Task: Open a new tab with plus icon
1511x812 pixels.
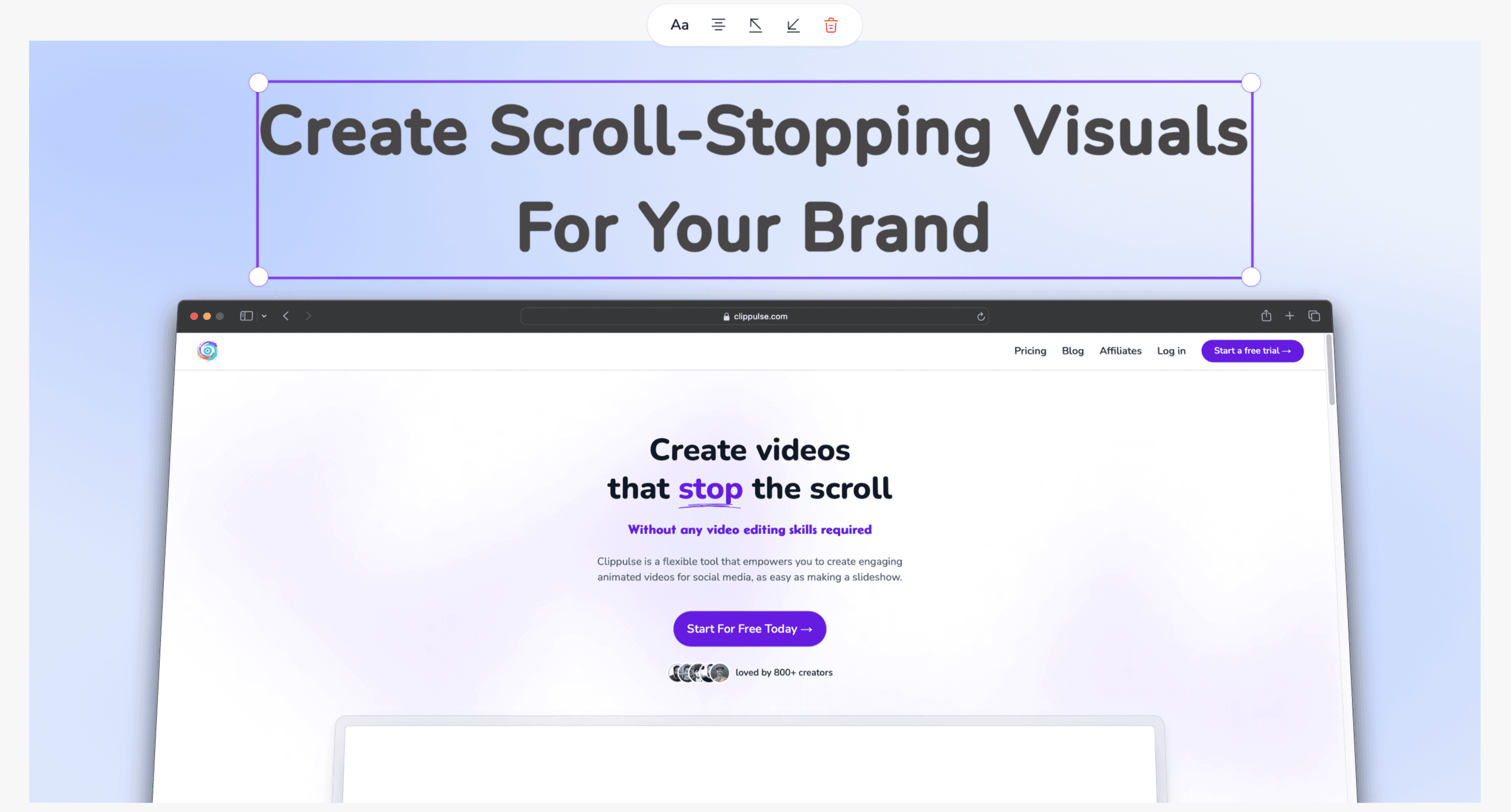Action: pyautogui.click(x=1289, y=316)
